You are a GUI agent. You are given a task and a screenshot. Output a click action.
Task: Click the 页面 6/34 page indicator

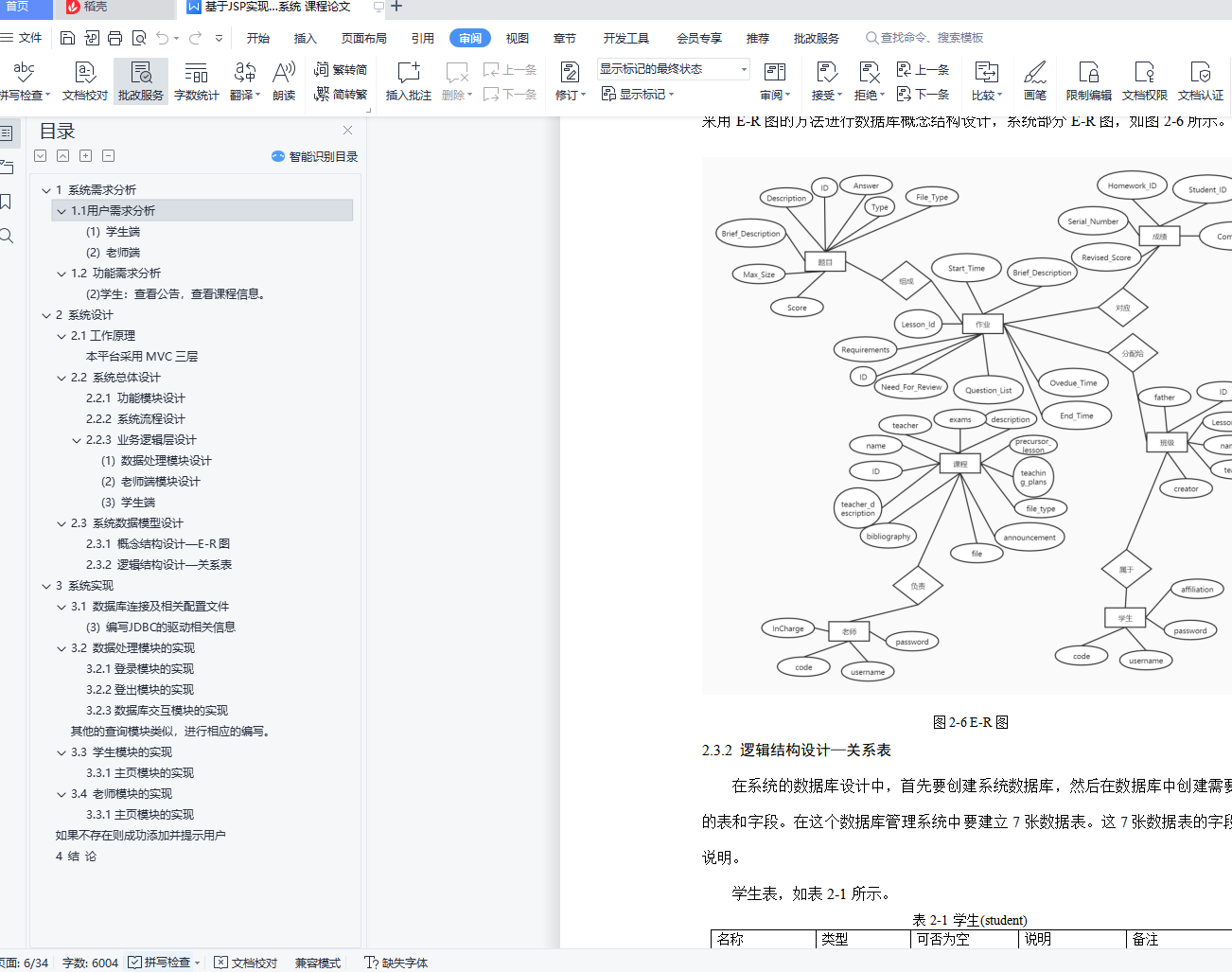(x=25, y=963)
